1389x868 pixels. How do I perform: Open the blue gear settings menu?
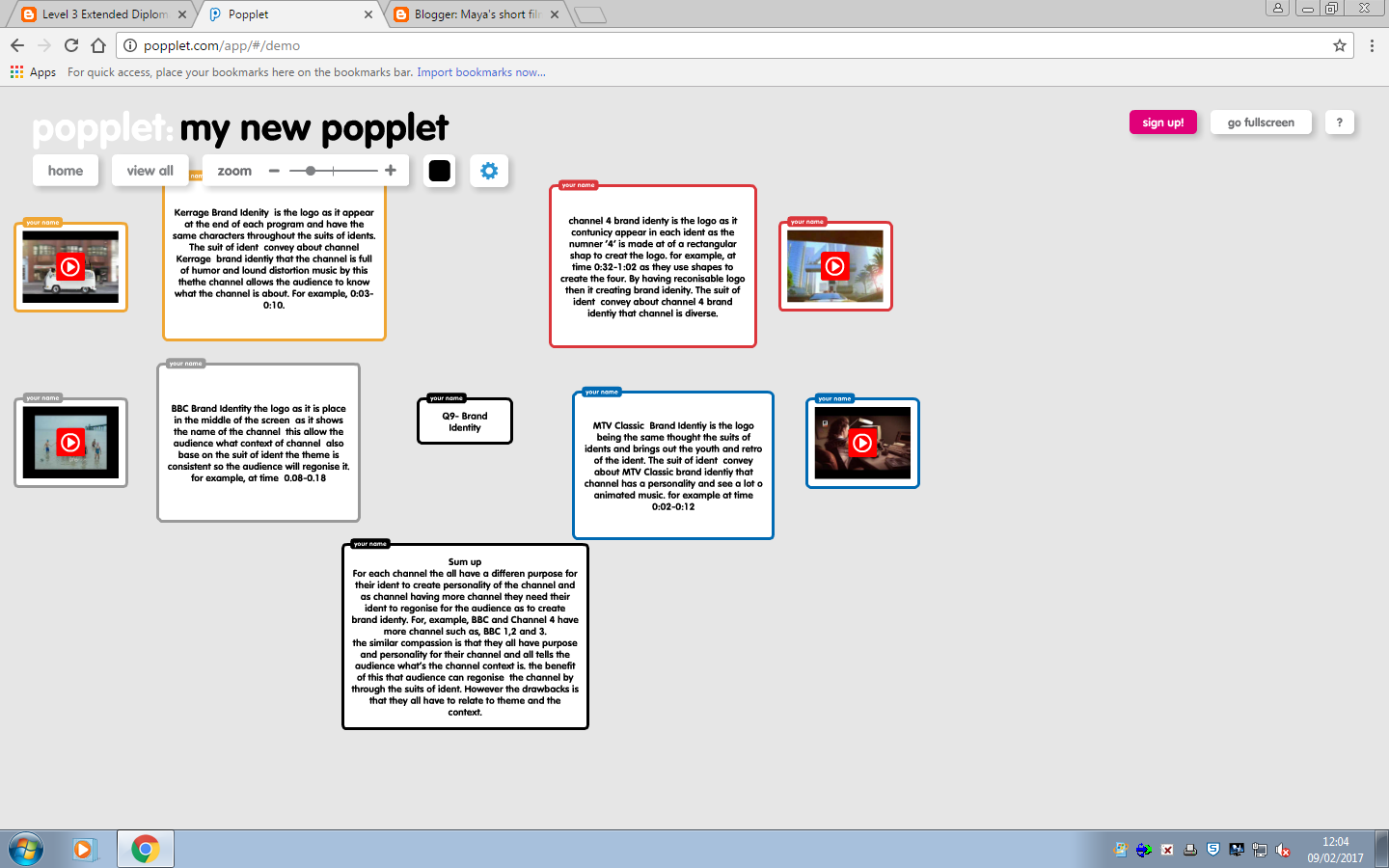(489, 171)
